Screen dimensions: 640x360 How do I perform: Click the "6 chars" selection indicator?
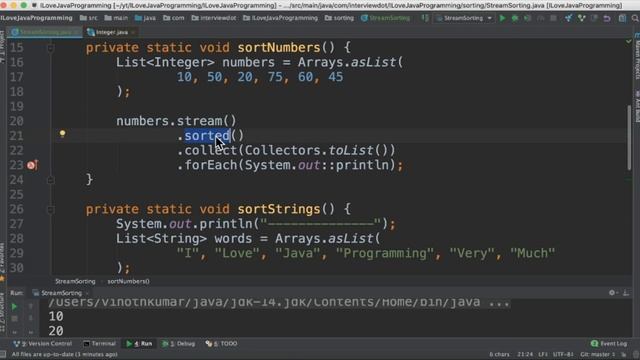499,355
